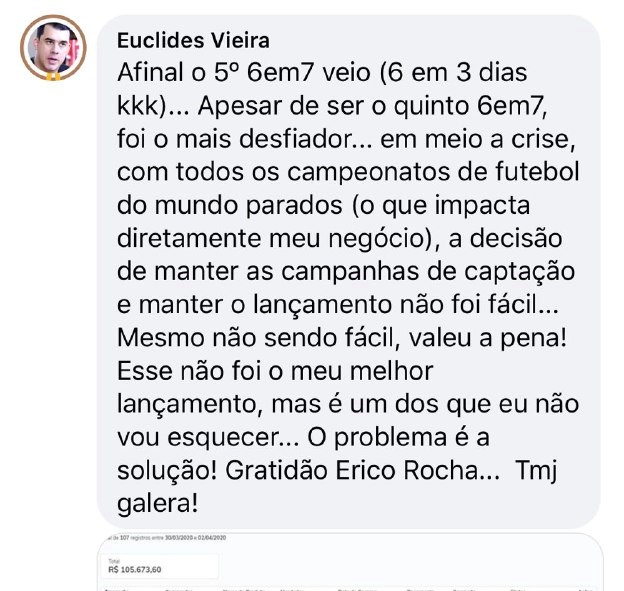The width and height of the screenshot is (624, 591).
Task: Open Euclides Vieira's profile picture
Action: coord(53,47)
